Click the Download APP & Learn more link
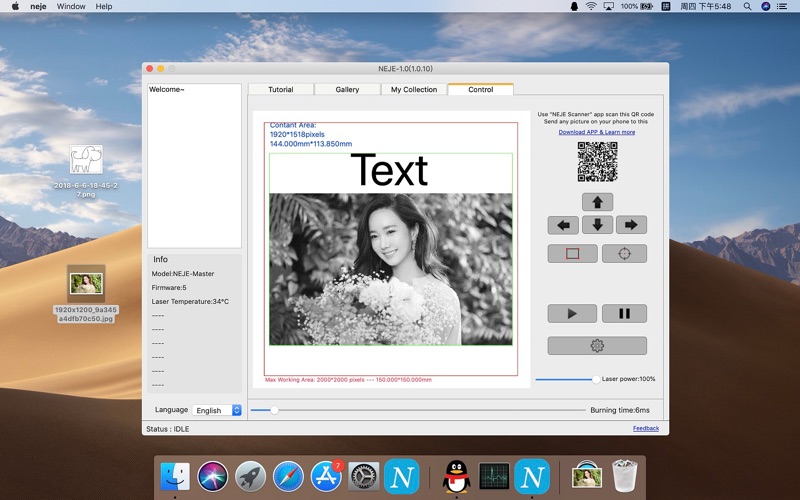 click(596, 132)
